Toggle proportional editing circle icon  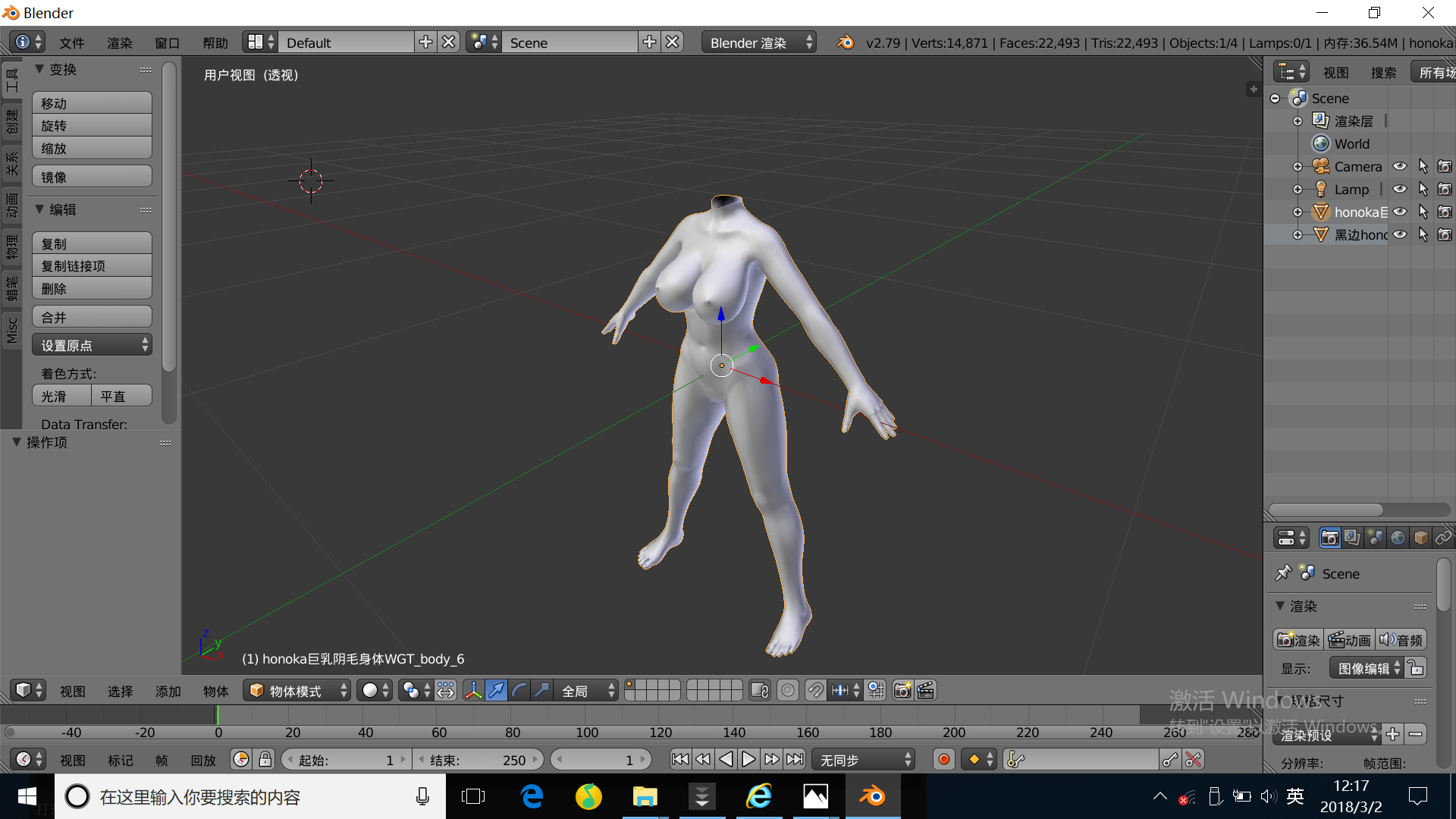tap(788, 690)
